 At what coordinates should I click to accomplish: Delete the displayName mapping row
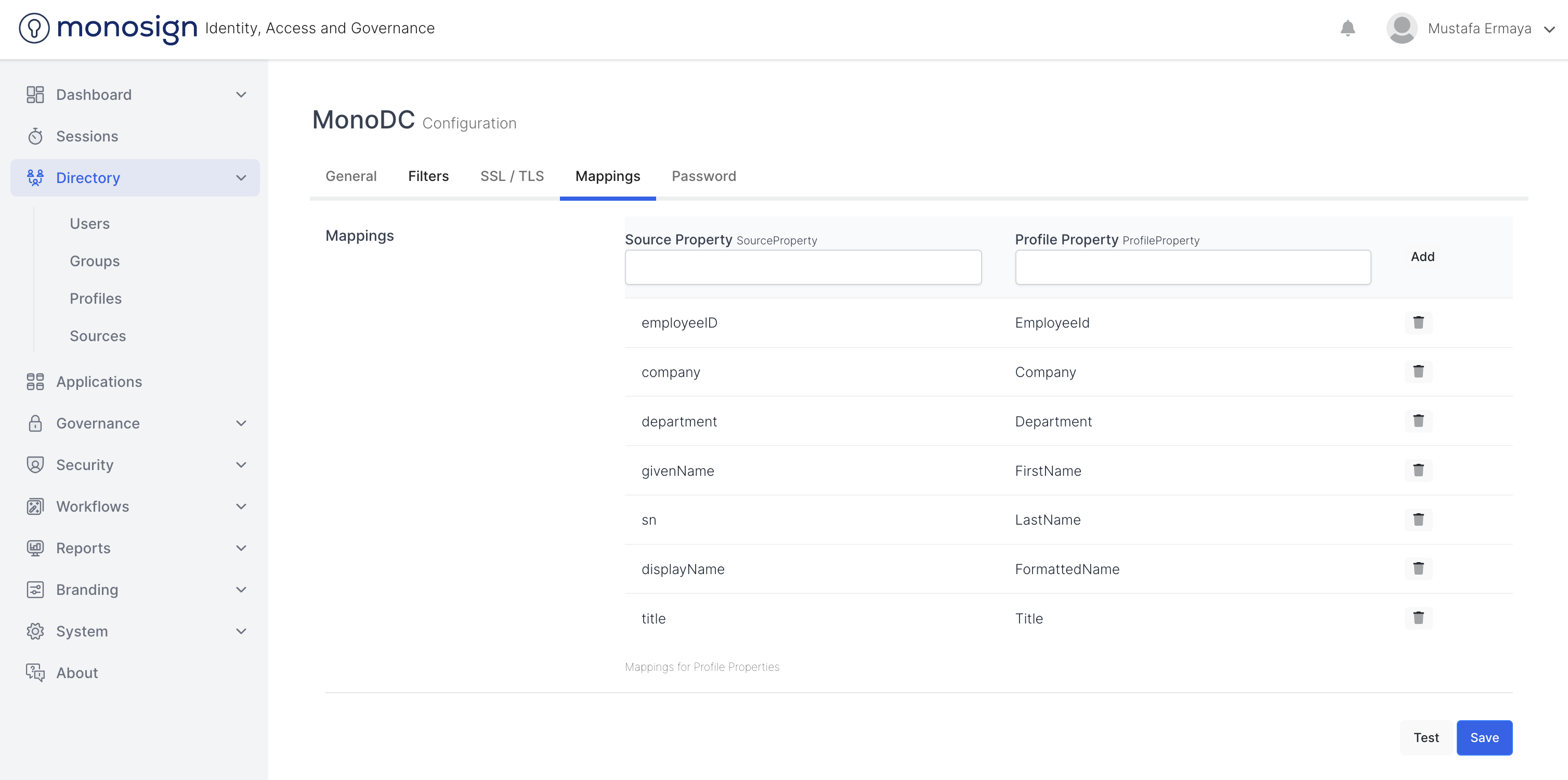point(1418,568)
